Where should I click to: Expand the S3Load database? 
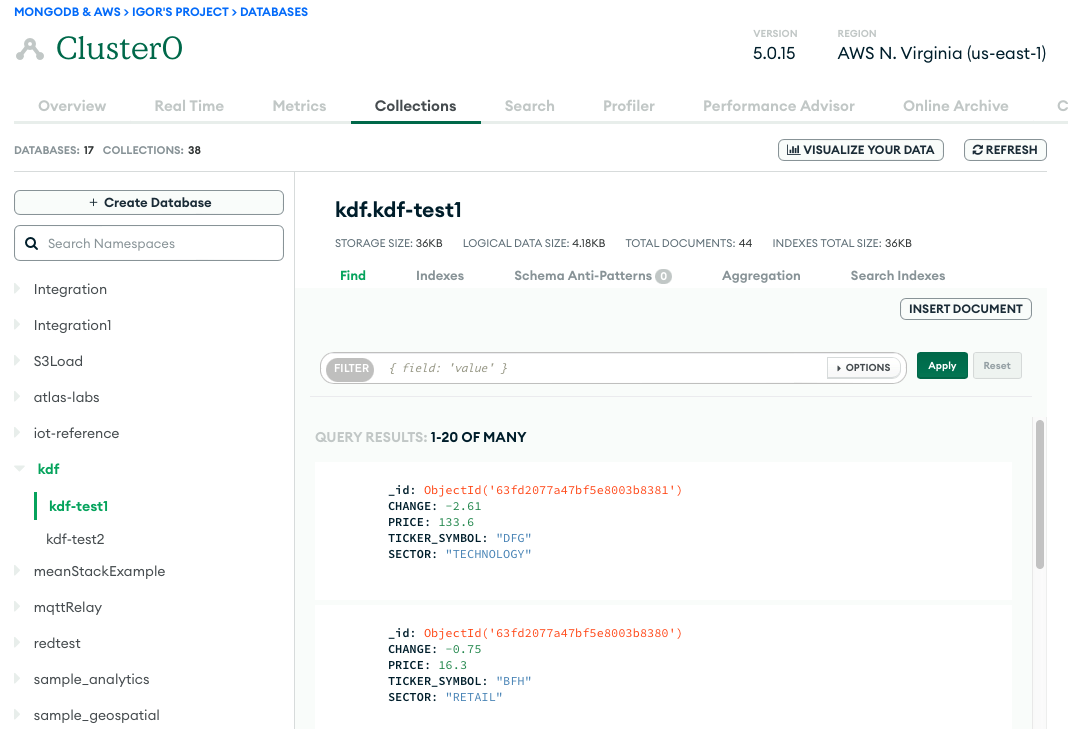point(18,361)
